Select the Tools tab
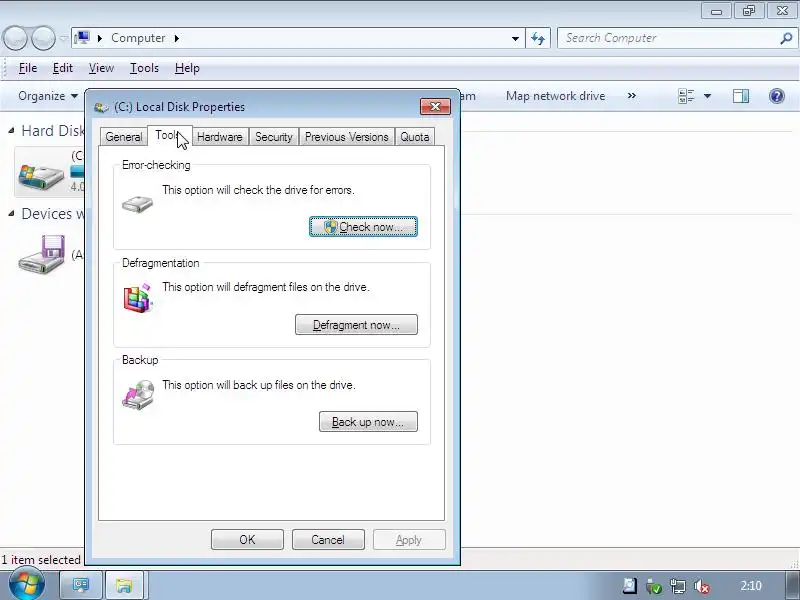Screen dimensions: 800x600 click(x=169, y=135)
